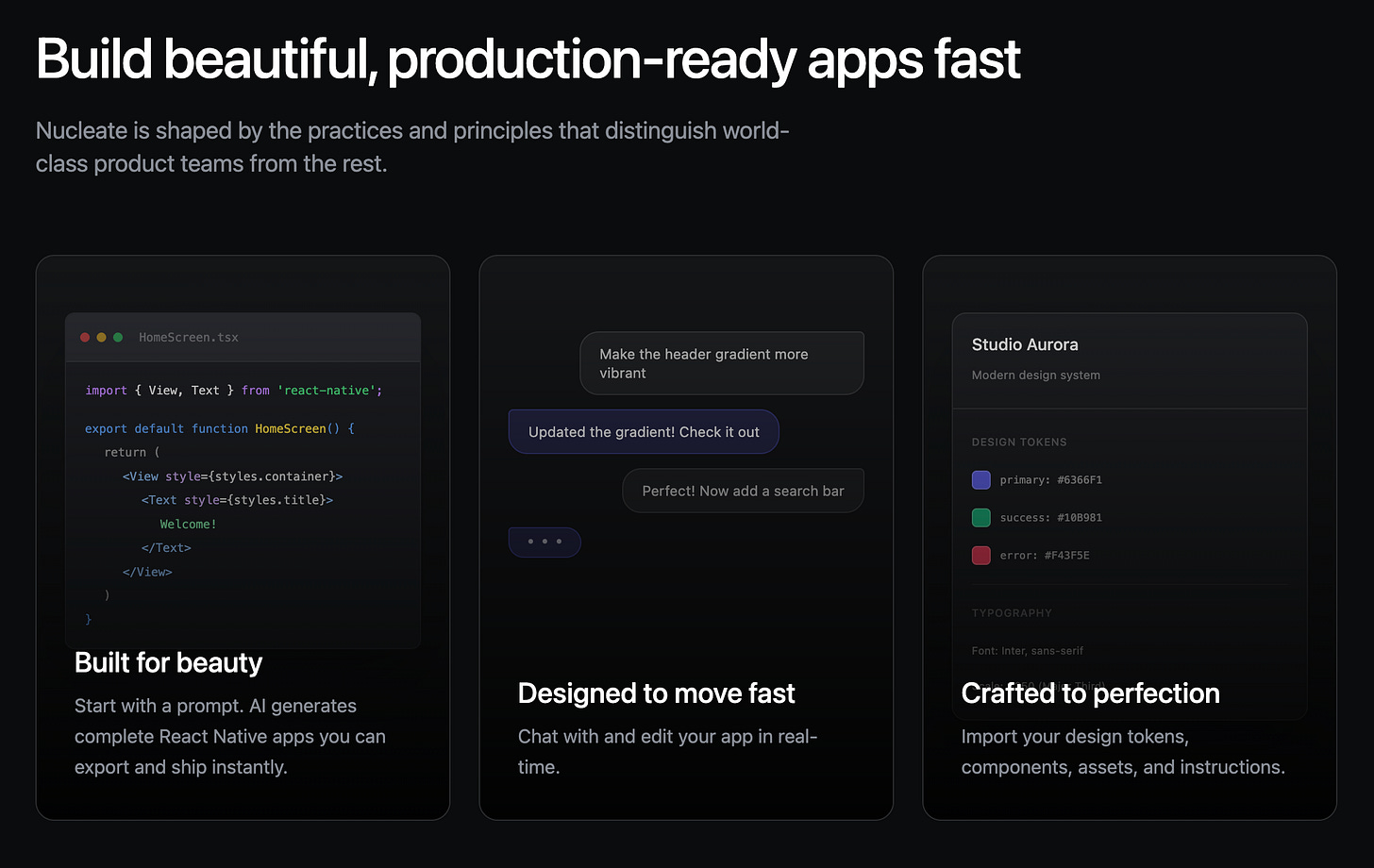
Task: Click the error #F43F5E red swatch
Action: pos(981,555)
